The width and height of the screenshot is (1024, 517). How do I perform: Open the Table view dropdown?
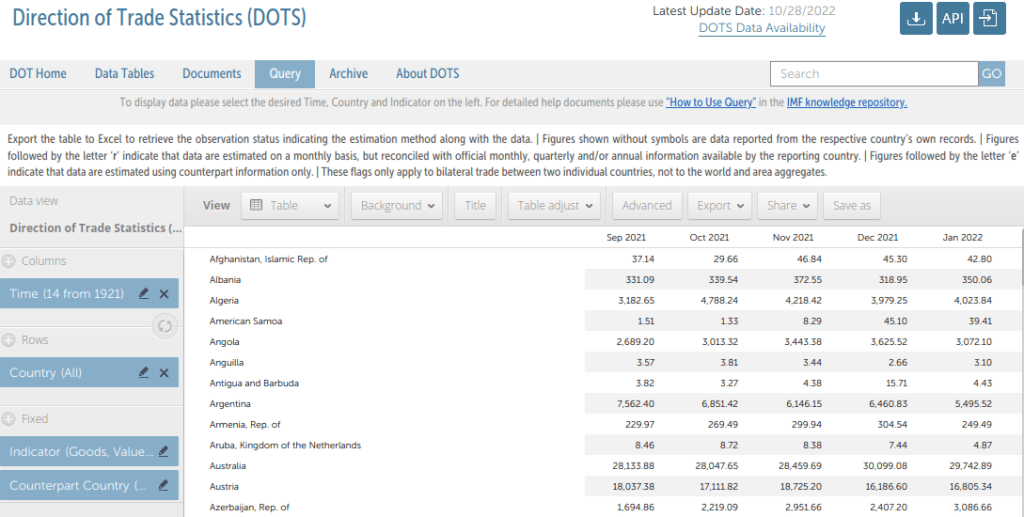click(290, 205)
